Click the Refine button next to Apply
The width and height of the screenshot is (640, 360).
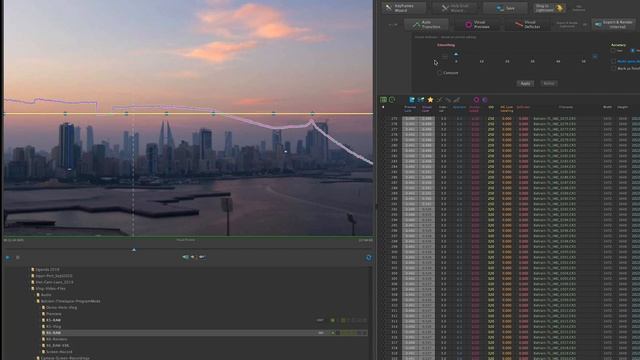549,83
